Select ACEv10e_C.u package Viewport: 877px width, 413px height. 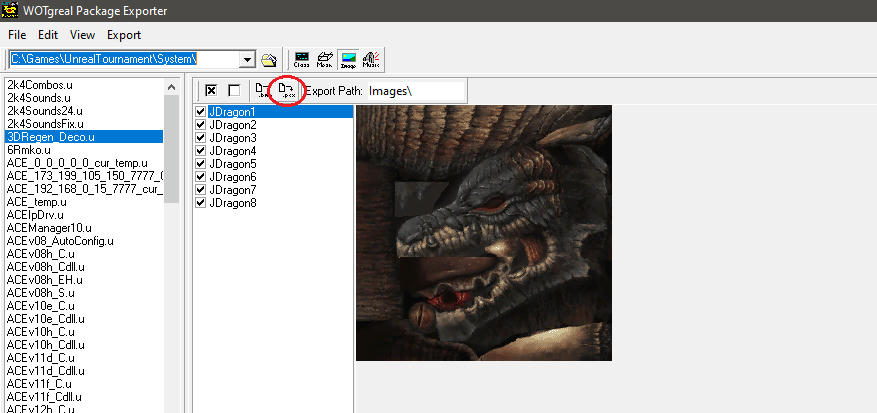[x=41, y=306]
